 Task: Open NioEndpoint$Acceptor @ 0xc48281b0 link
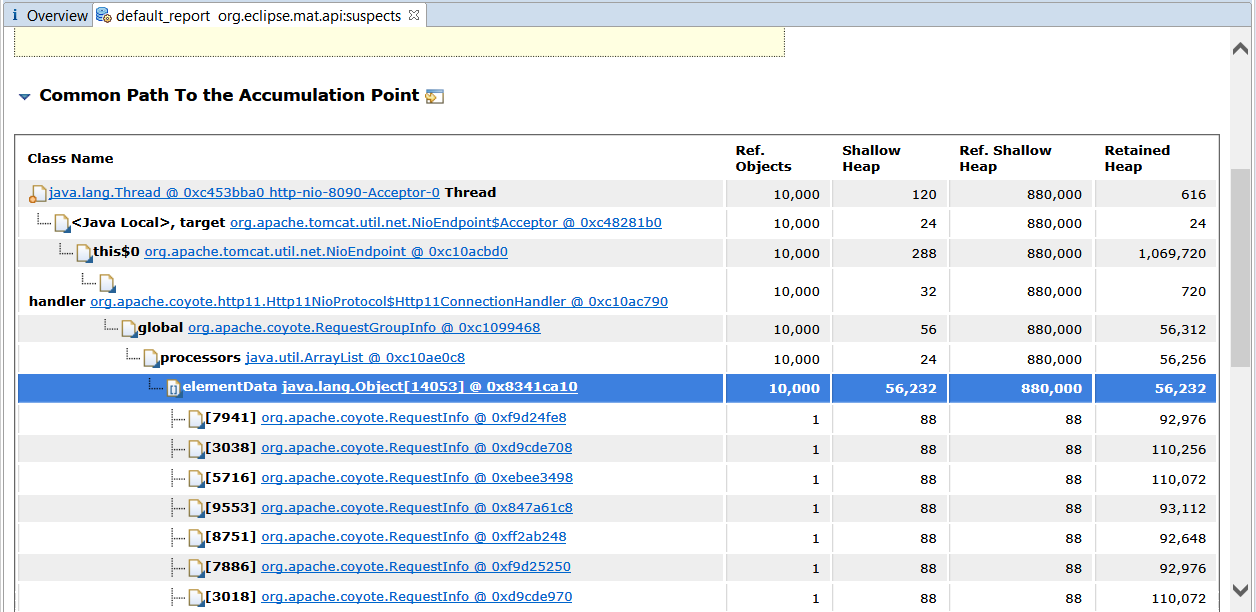tap(445, 222)
